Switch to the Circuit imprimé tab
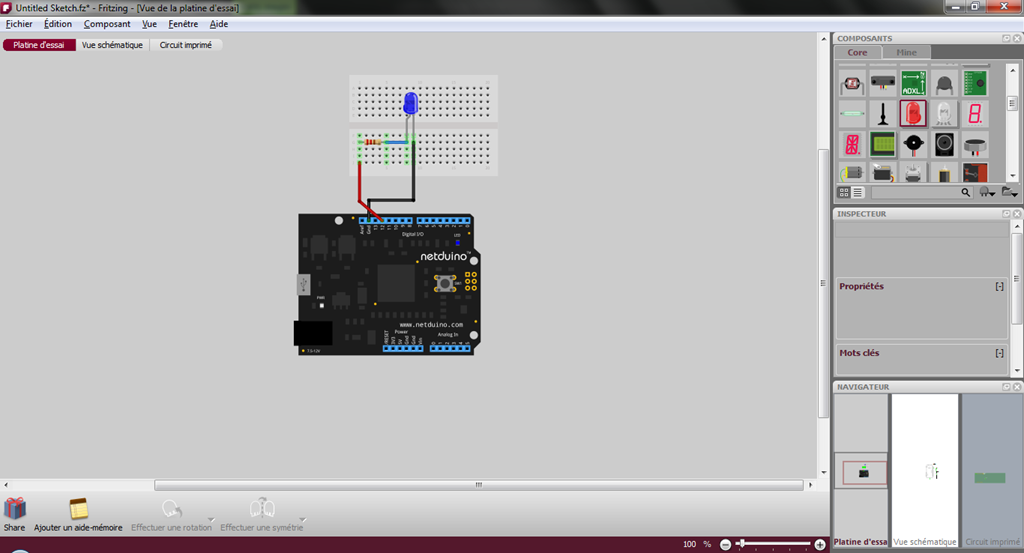Screen dimensions: 1024x553 point(185,45)
